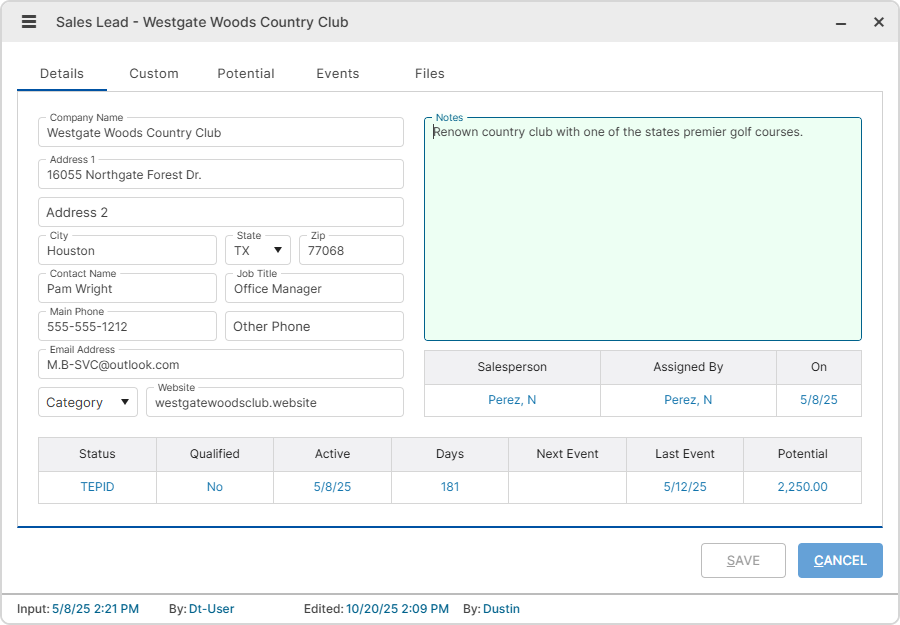This screenshot has height=625, width=900.
Task: Edit the Email Address field
Action: [x=221, y=364]
